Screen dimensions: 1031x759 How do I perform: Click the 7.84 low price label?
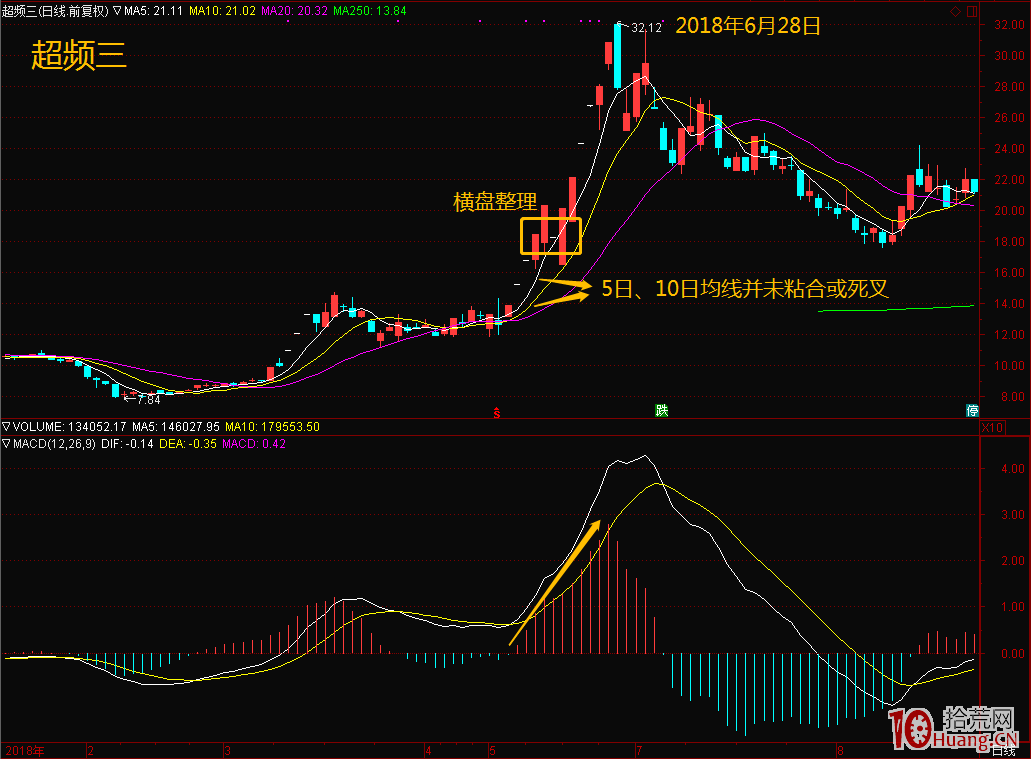[x=149, y=399]
